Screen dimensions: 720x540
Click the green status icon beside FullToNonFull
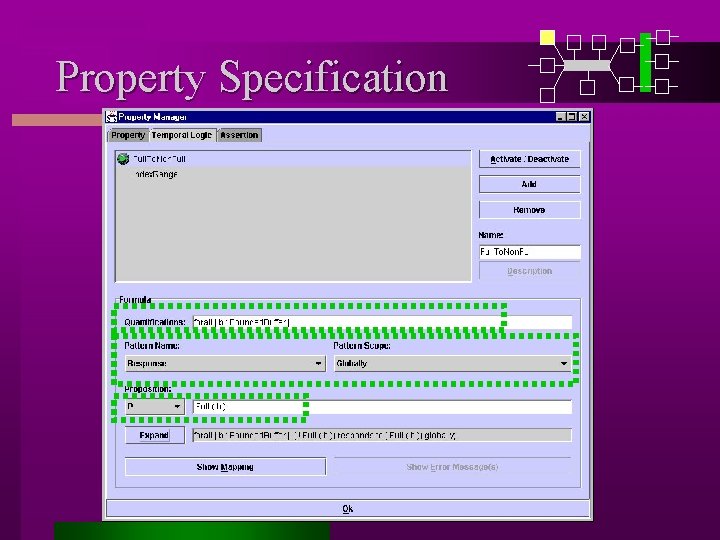(123, 159)
